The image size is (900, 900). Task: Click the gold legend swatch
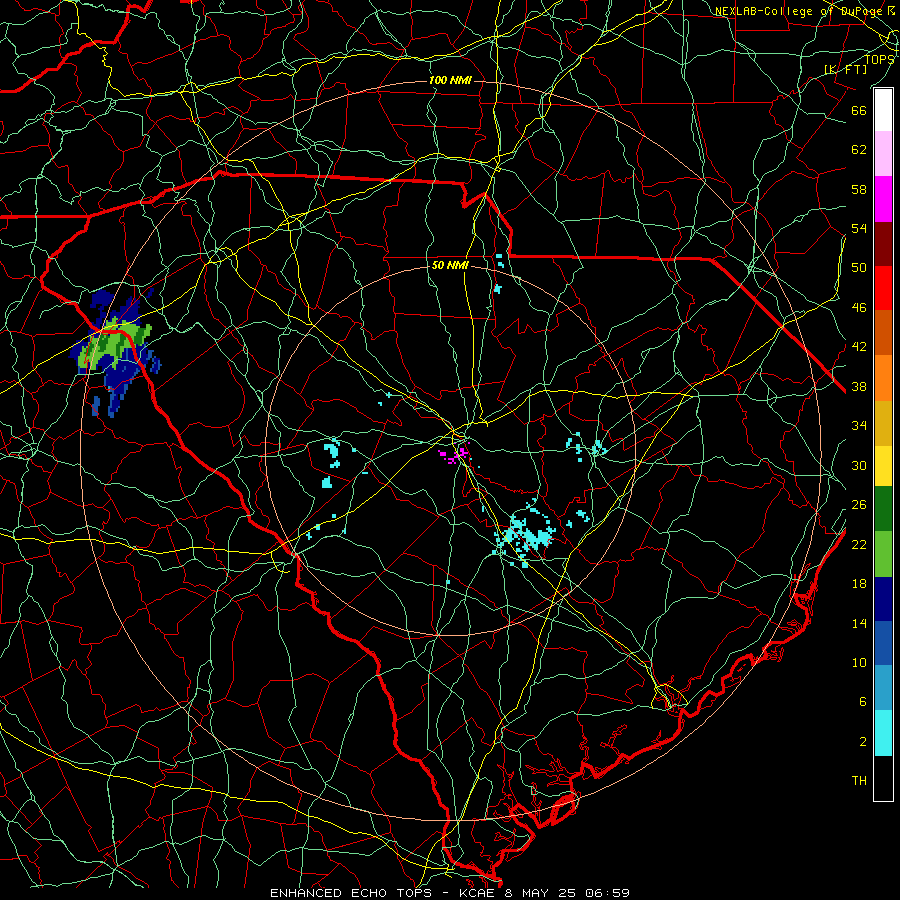883,424
